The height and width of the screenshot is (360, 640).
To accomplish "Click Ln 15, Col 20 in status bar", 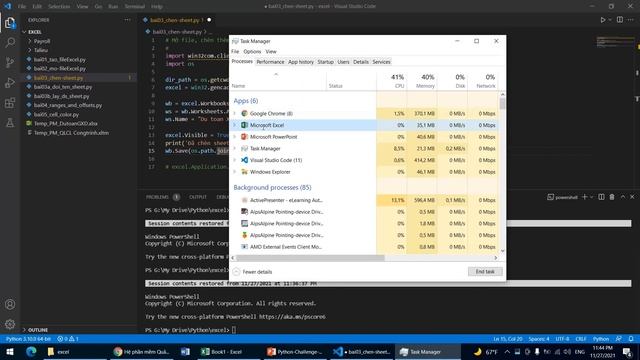I will (508, 339).
